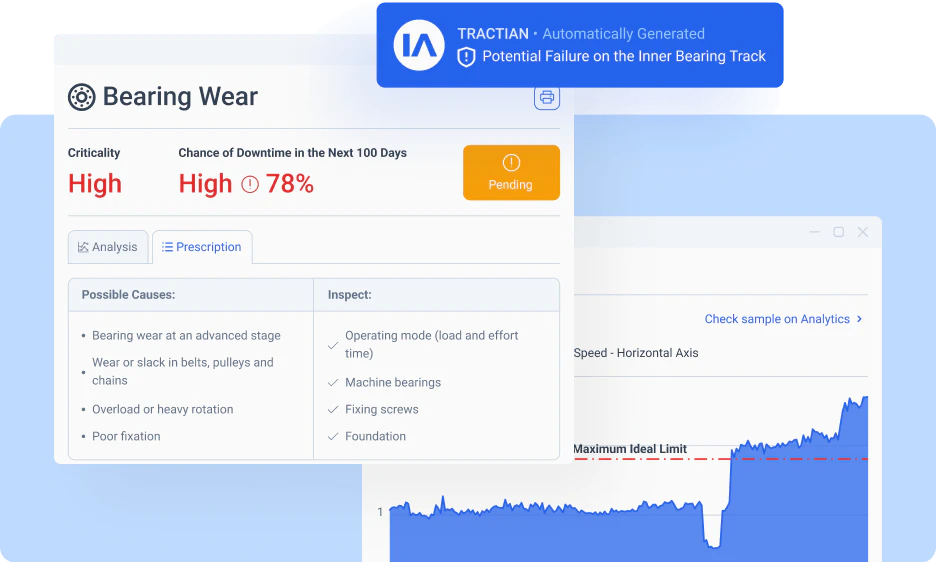This screenshot has width=936, height=562.
Task: Minimize the chart window
Action: [x=814, y=232]
